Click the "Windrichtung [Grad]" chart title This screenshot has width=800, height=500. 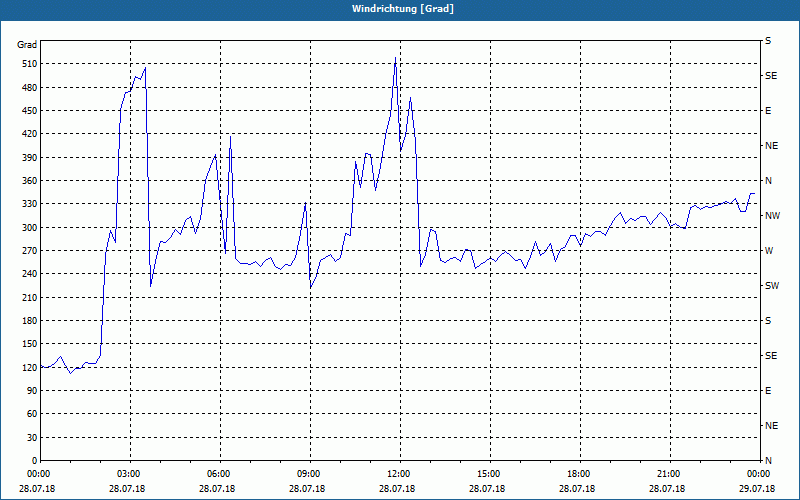point(400,9)
